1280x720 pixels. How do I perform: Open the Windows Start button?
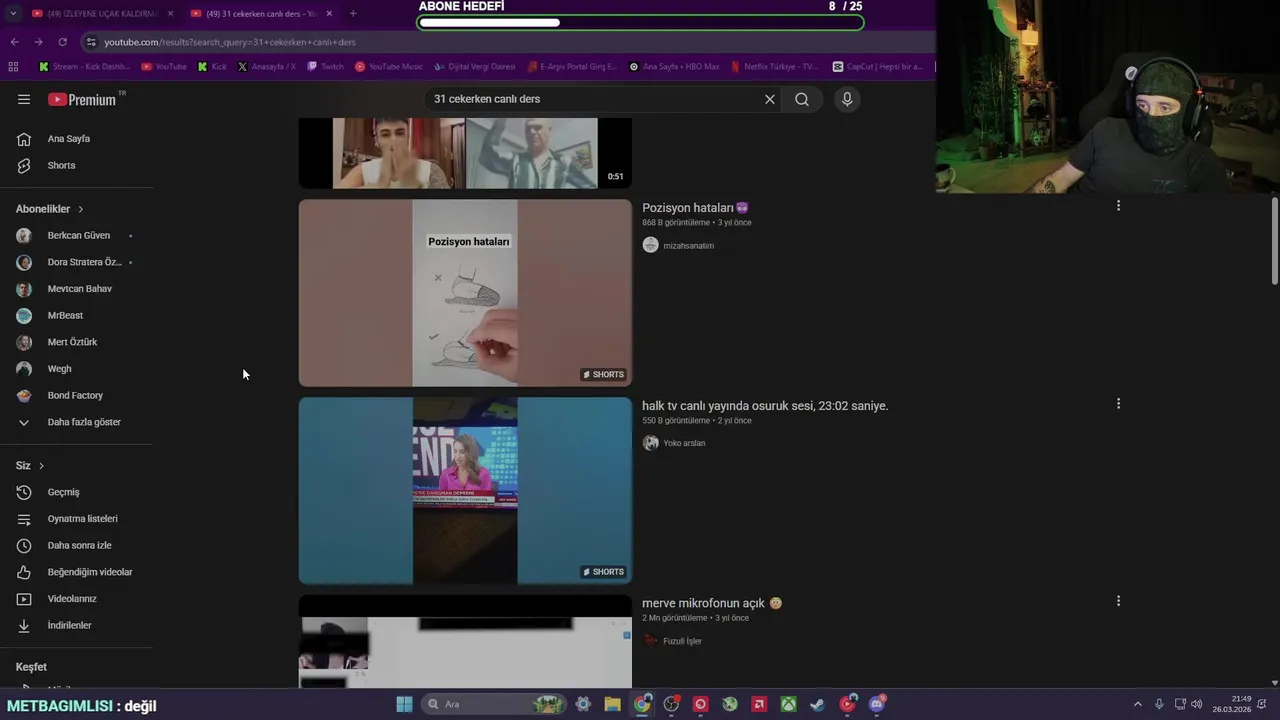click(x=404, y=704)
